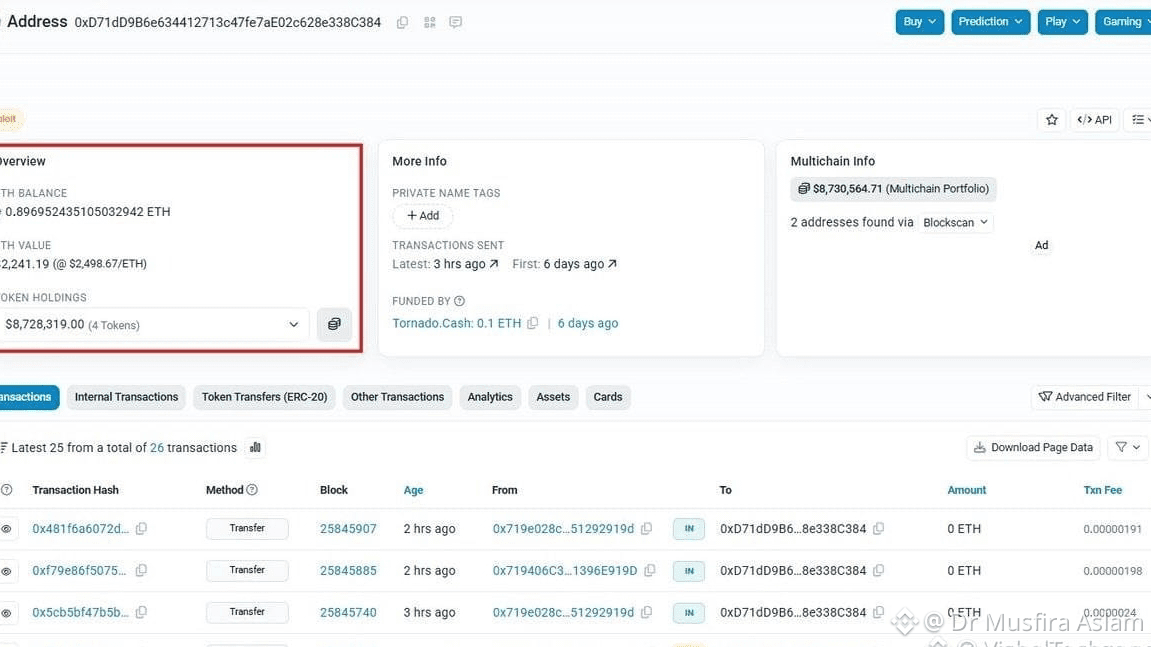
Task: Open the address QR code icon
Action: click(429, 23)
